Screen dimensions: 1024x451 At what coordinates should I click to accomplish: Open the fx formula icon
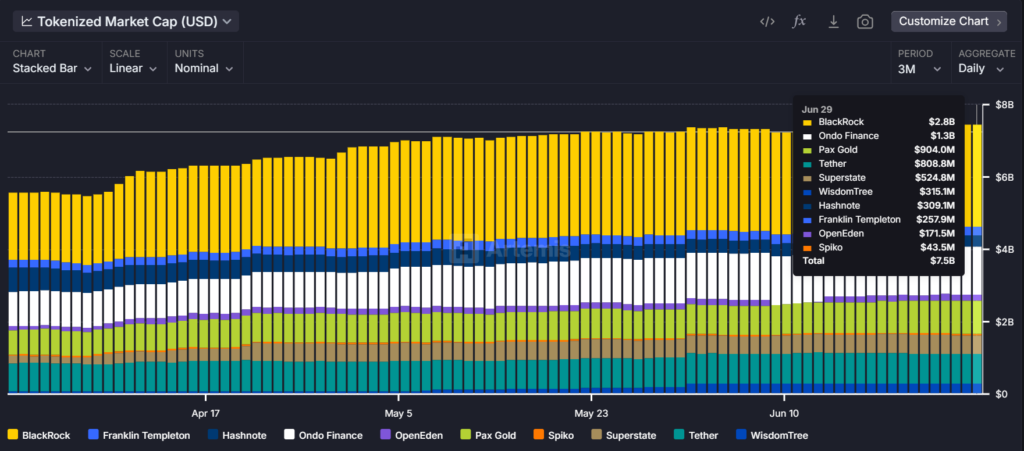799,22
